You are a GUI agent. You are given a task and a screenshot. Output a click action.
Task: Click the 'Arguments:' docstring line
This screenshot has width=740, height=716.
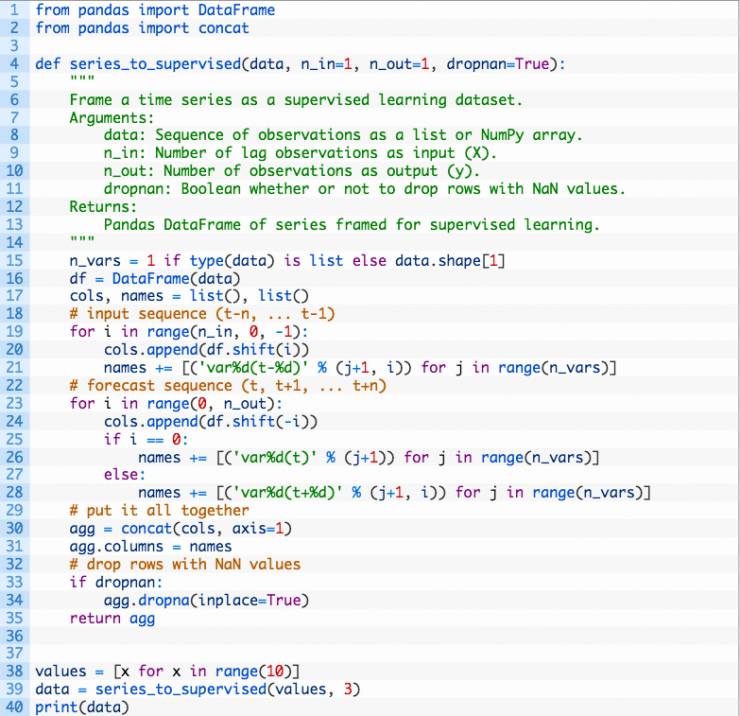112,118
